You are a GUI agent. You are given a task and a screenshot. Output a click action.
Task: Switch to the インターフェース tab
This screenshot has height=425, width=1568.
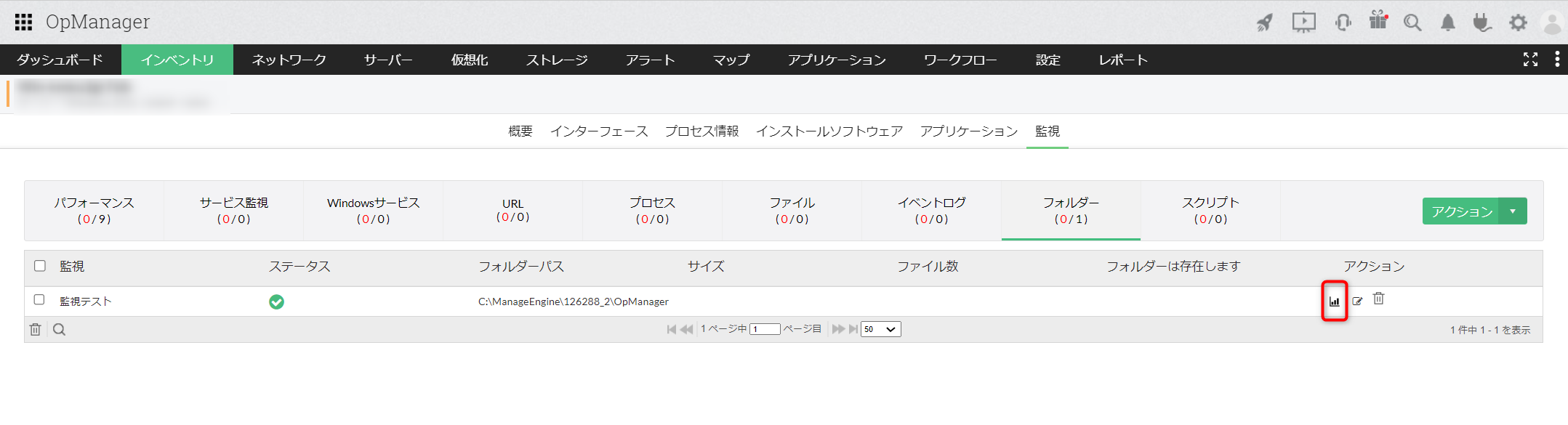(599, 131)
